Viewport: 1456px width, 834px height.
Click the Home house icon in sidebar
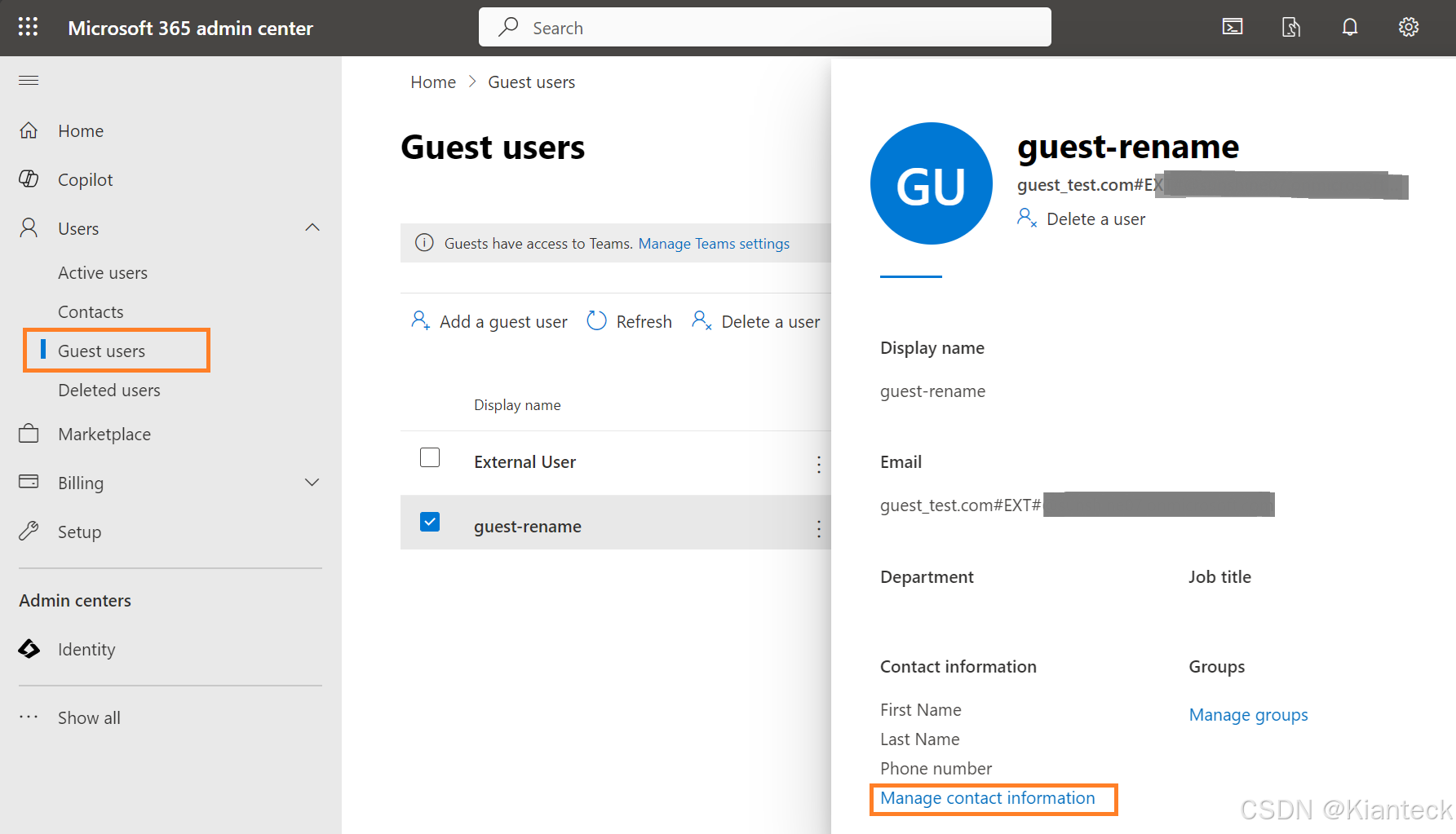[x=29, y=130]
